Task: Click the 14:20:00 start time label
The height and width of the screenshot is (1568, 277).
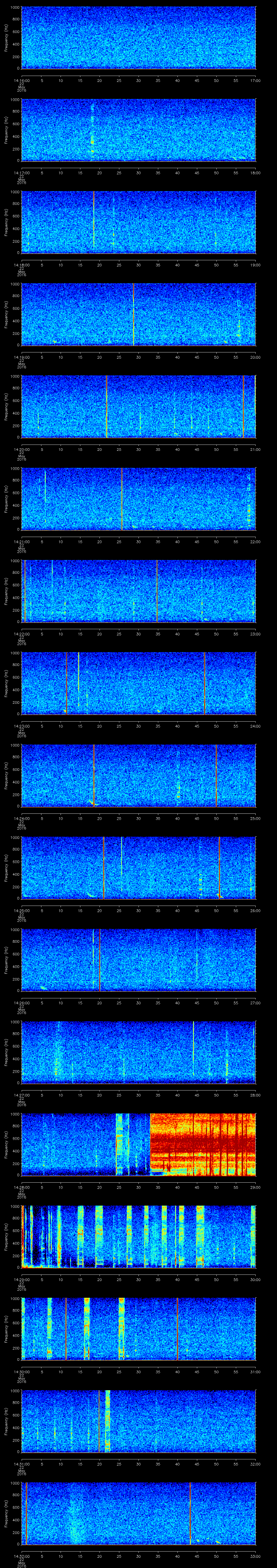Action: tap(21, 449)
